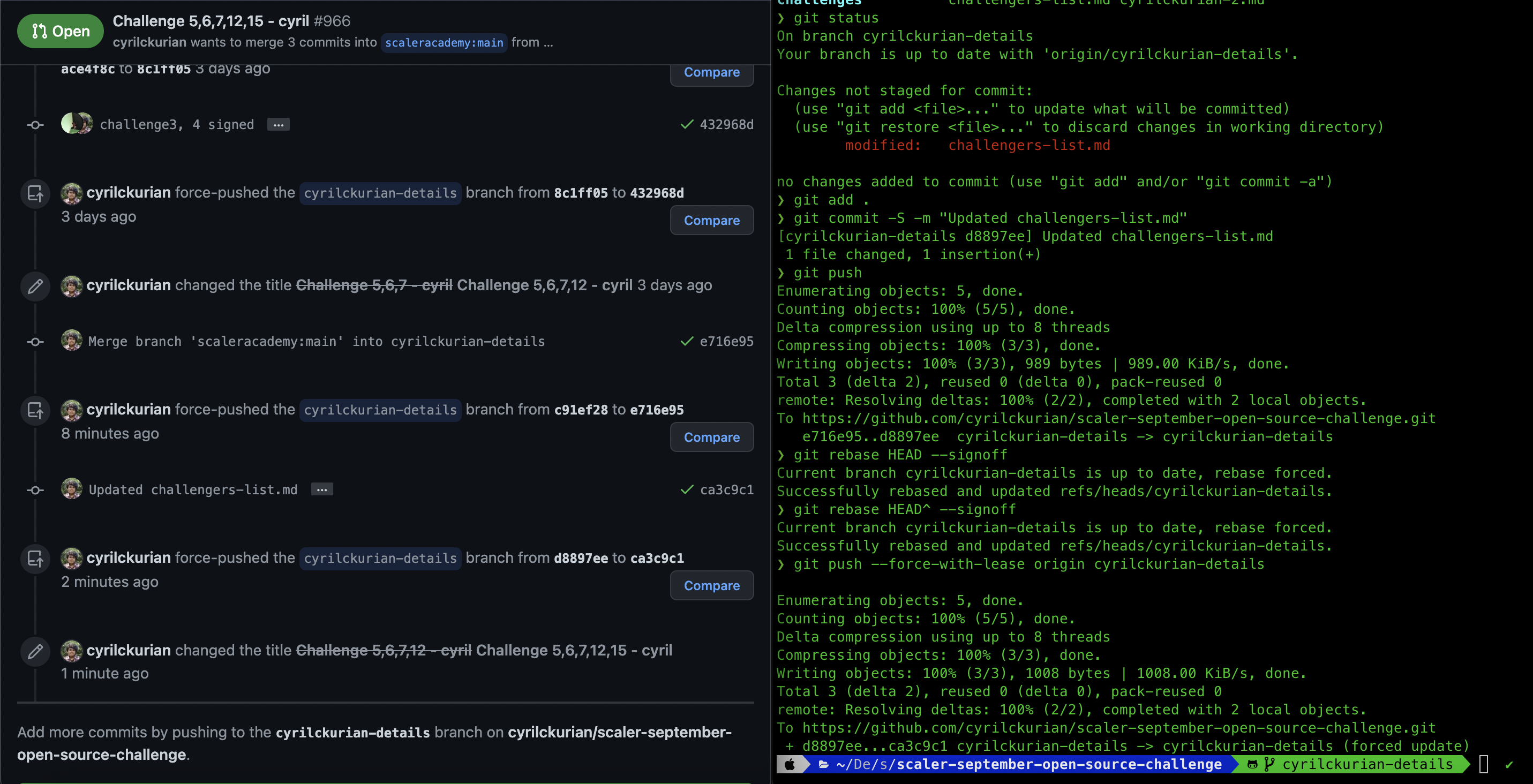
Task: Open pull request title Challenge 5,6,7,12,15 - cyril
Action: point(211,20)
